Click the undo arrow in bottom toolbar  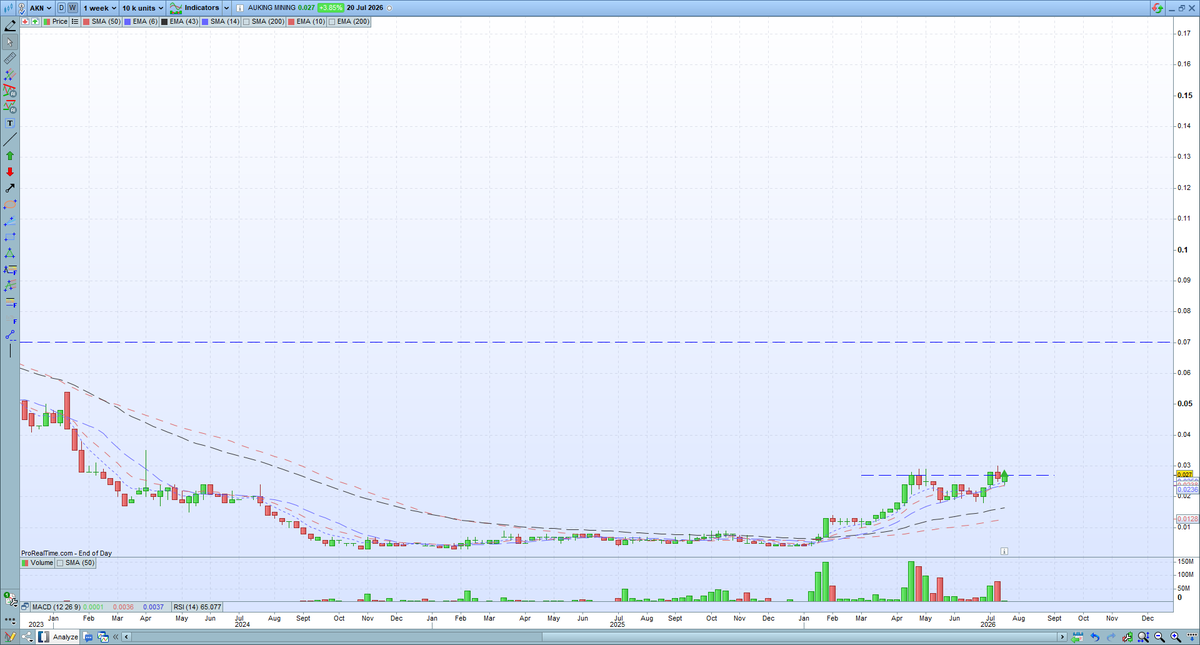1095,637
